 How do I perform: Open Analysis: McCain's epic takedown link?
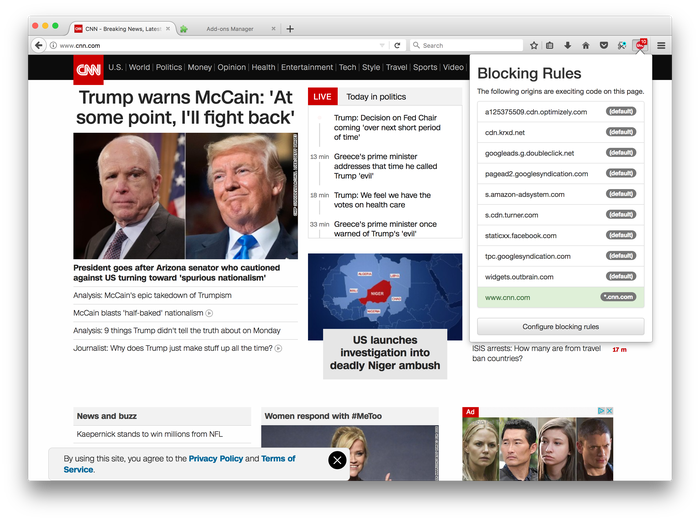tap(152, 295)
